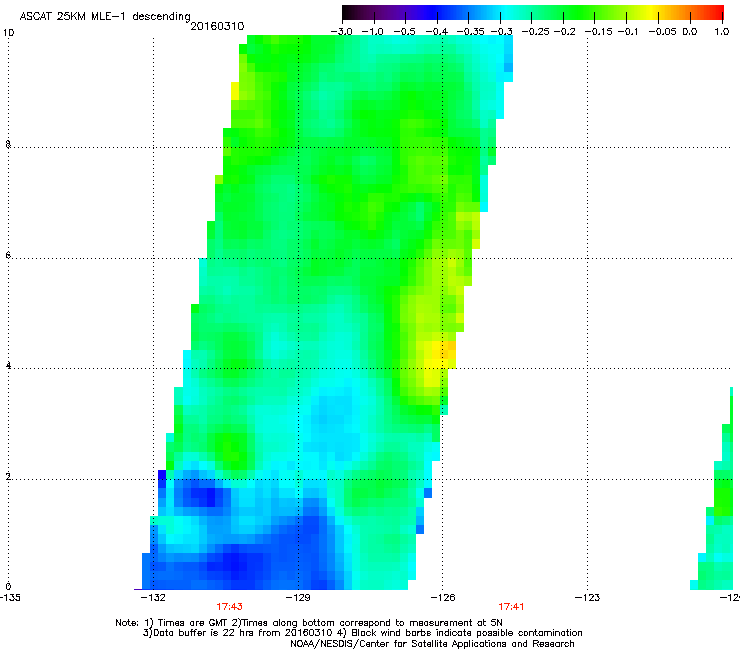Click the color bar label -0.1

point(628,32)
